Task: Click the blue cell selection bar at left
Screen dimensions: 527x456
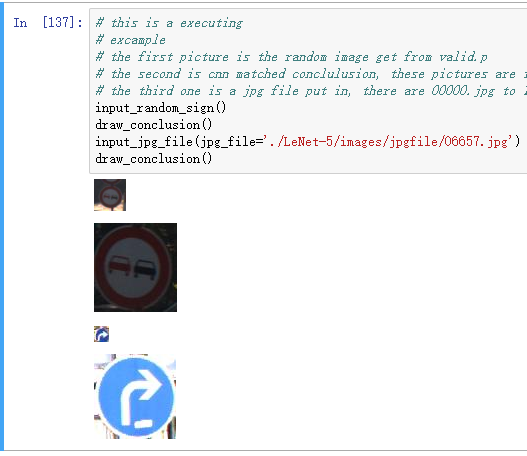Action: point(2,227)
